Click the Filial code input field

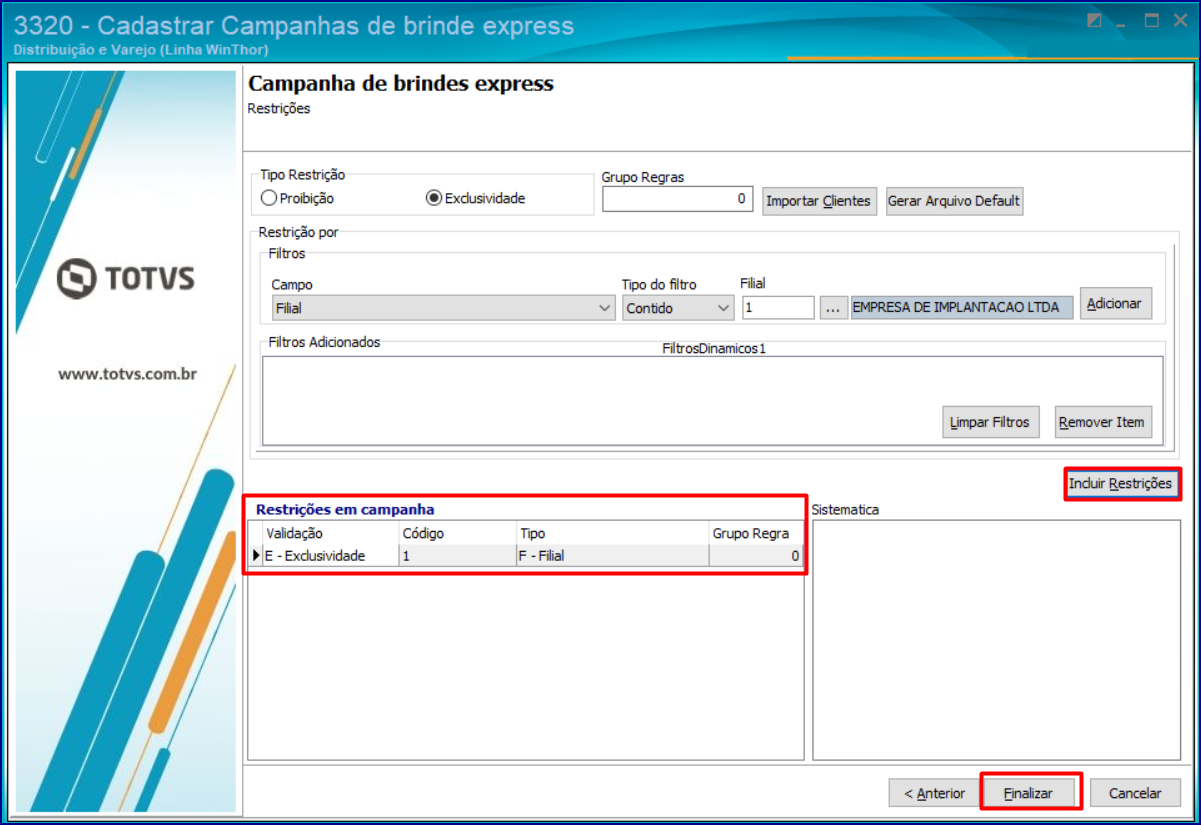coord(778,307)
